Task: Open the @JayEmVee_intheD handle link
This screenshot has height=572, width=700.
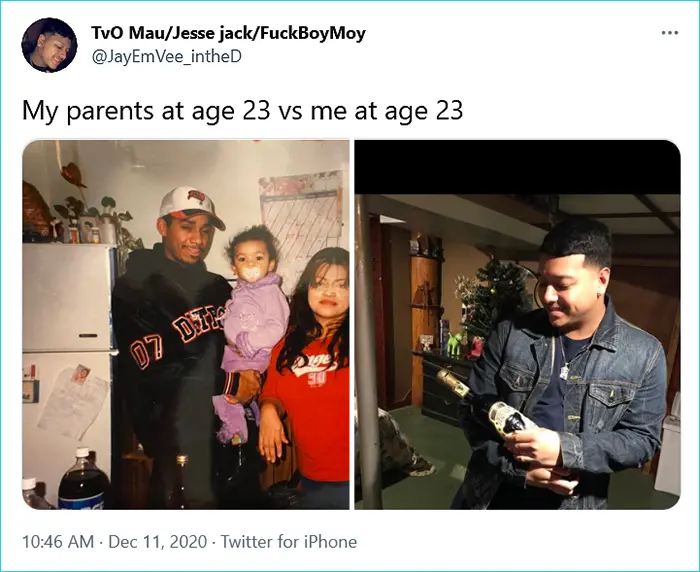Action: (x=166, y=57)
